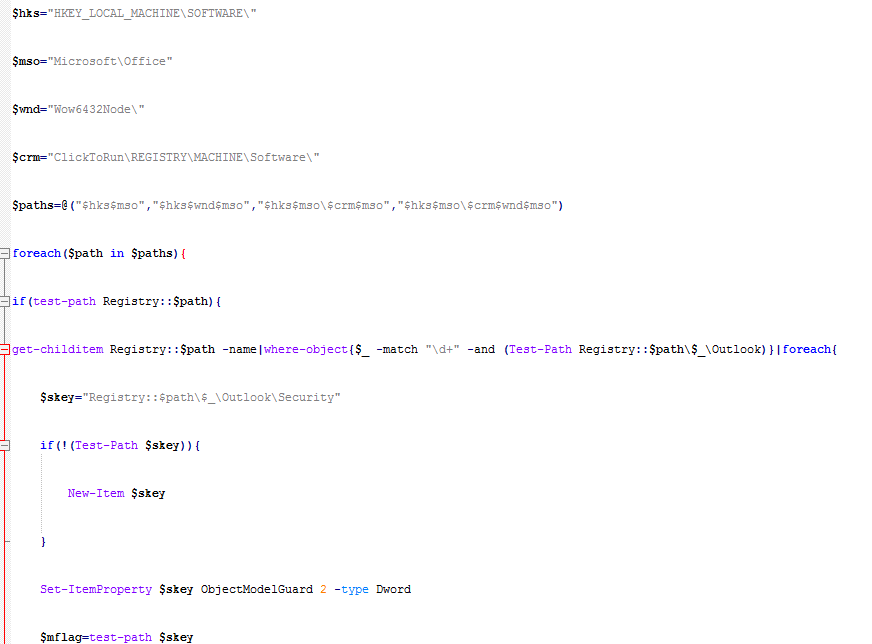872x644 pixels.
Task: Click the closing brace after New-Item
Action: click(43, 542)
